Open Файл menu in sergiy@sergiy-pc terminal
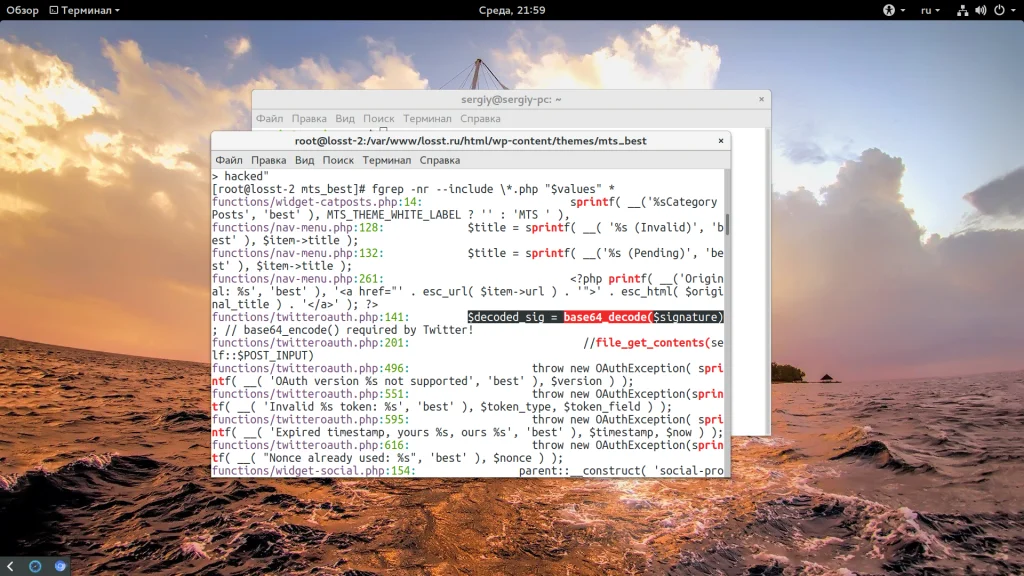Viewport: 1024px width, 576px height. click(269, 118)
